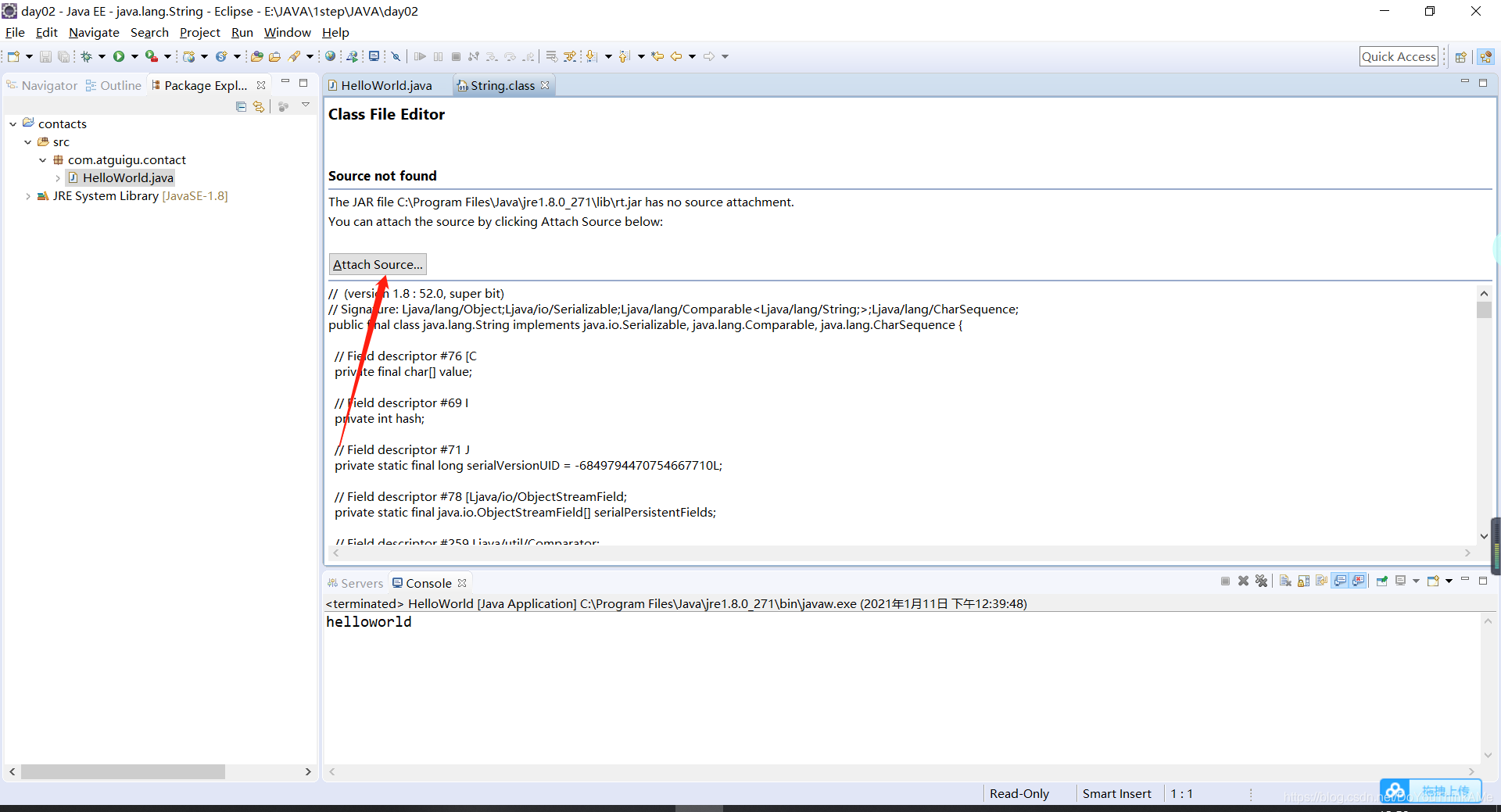
Task: Expand the HelloWorld.java tree node
Action: (x=57, y=178)
